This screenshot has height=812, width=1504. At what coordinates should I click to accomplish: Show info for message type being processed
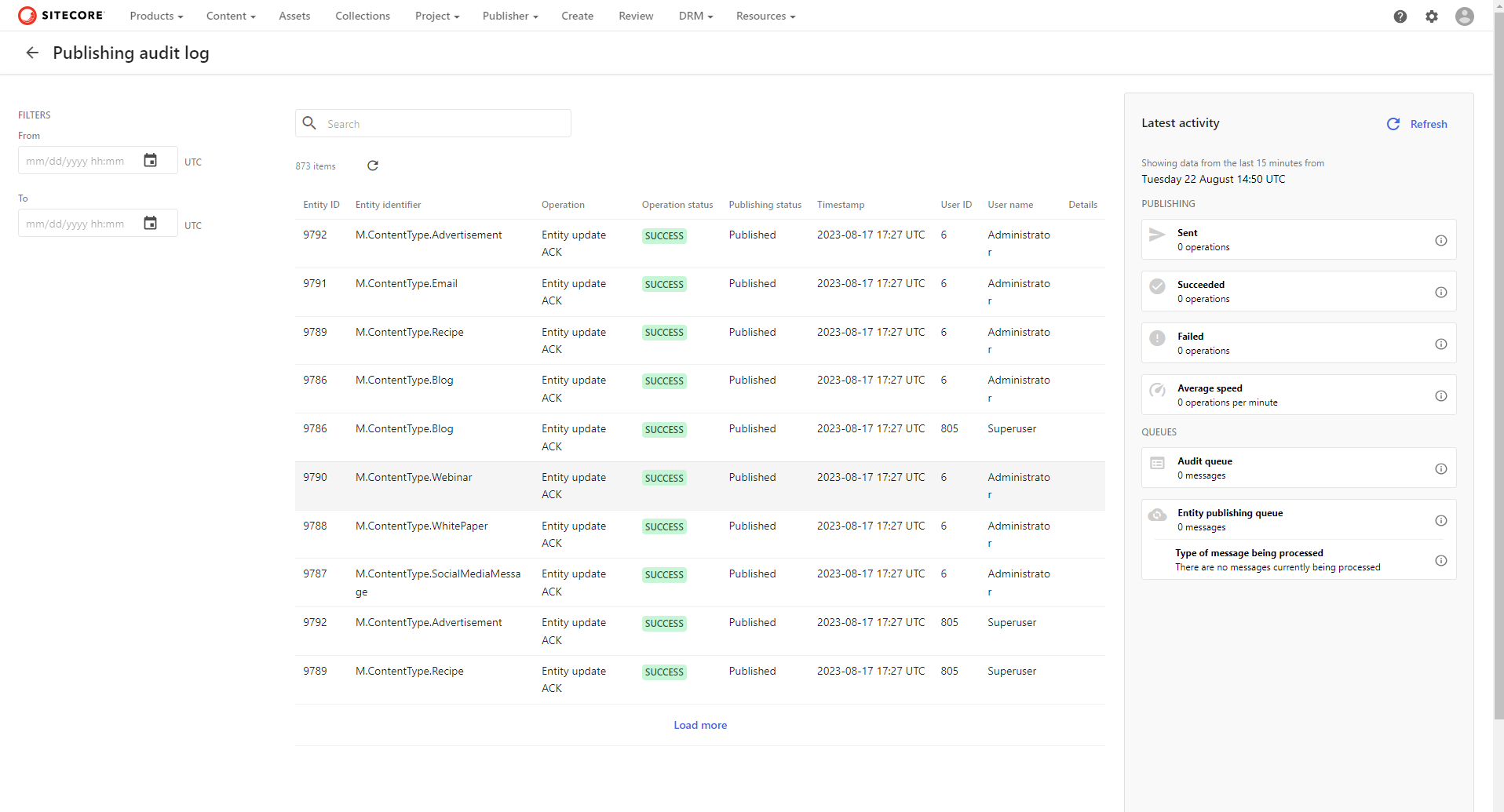(x=1441, y=560)
